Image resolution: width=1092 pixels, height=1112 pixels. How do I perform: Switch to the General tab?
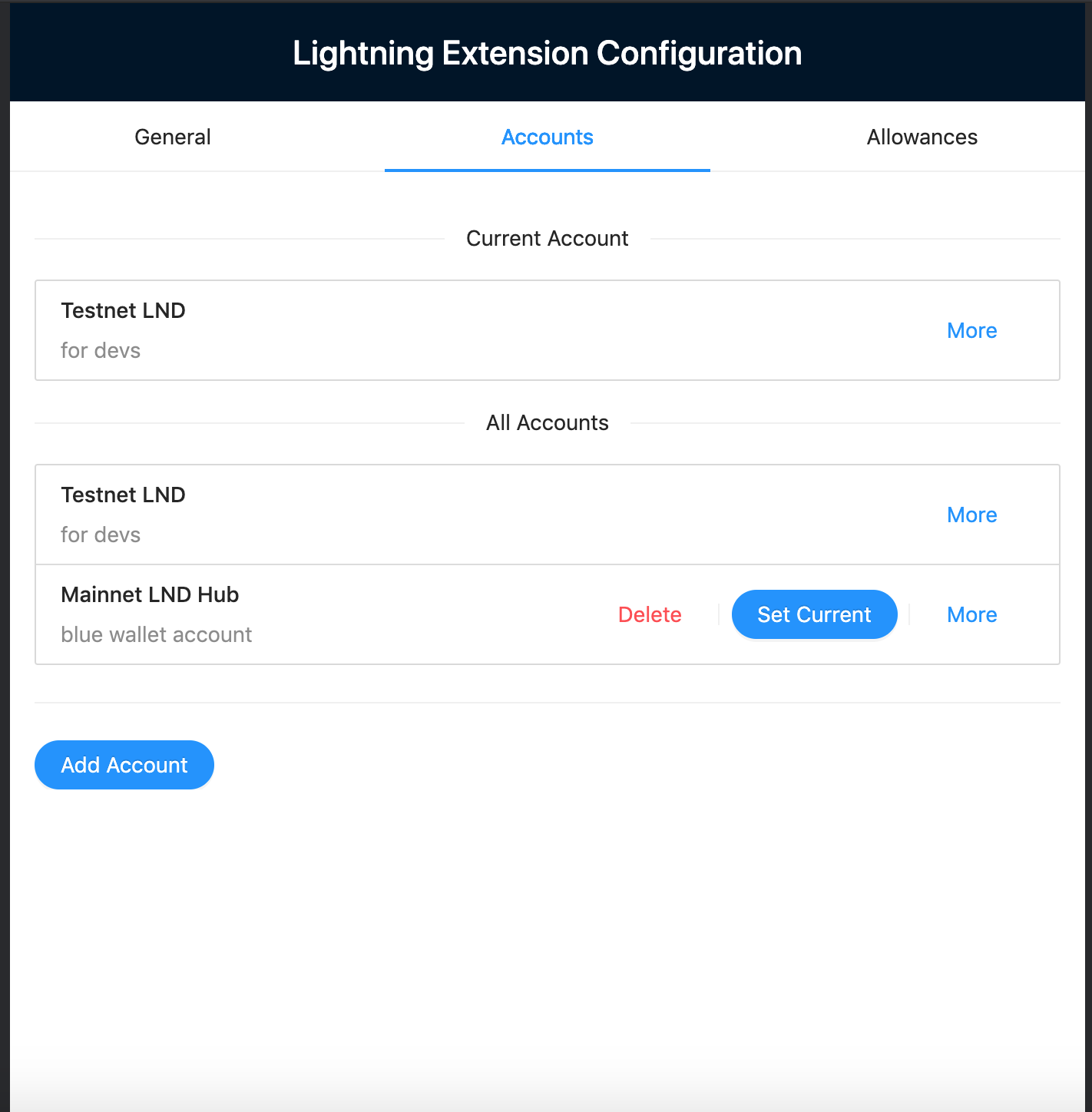tap(172, 137)
